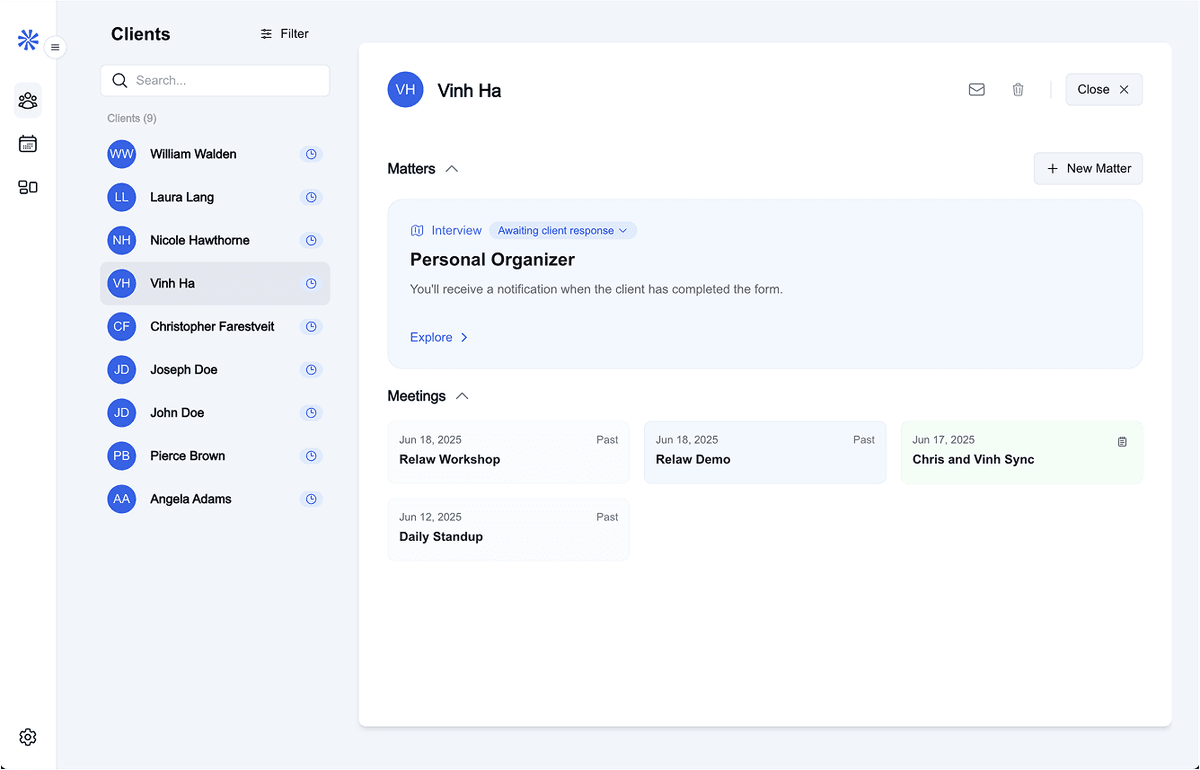Open the calendar view in sidebar
The width and height of the screenshot is (1200, 770).
(x=28, y=144)
